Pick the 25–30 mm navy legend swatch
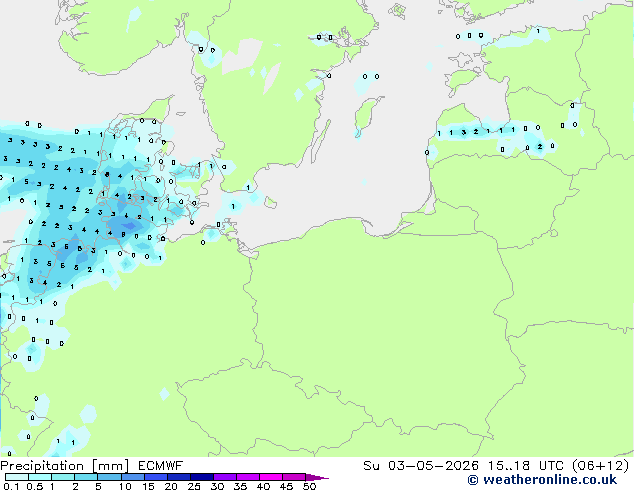 coord(201,477)
